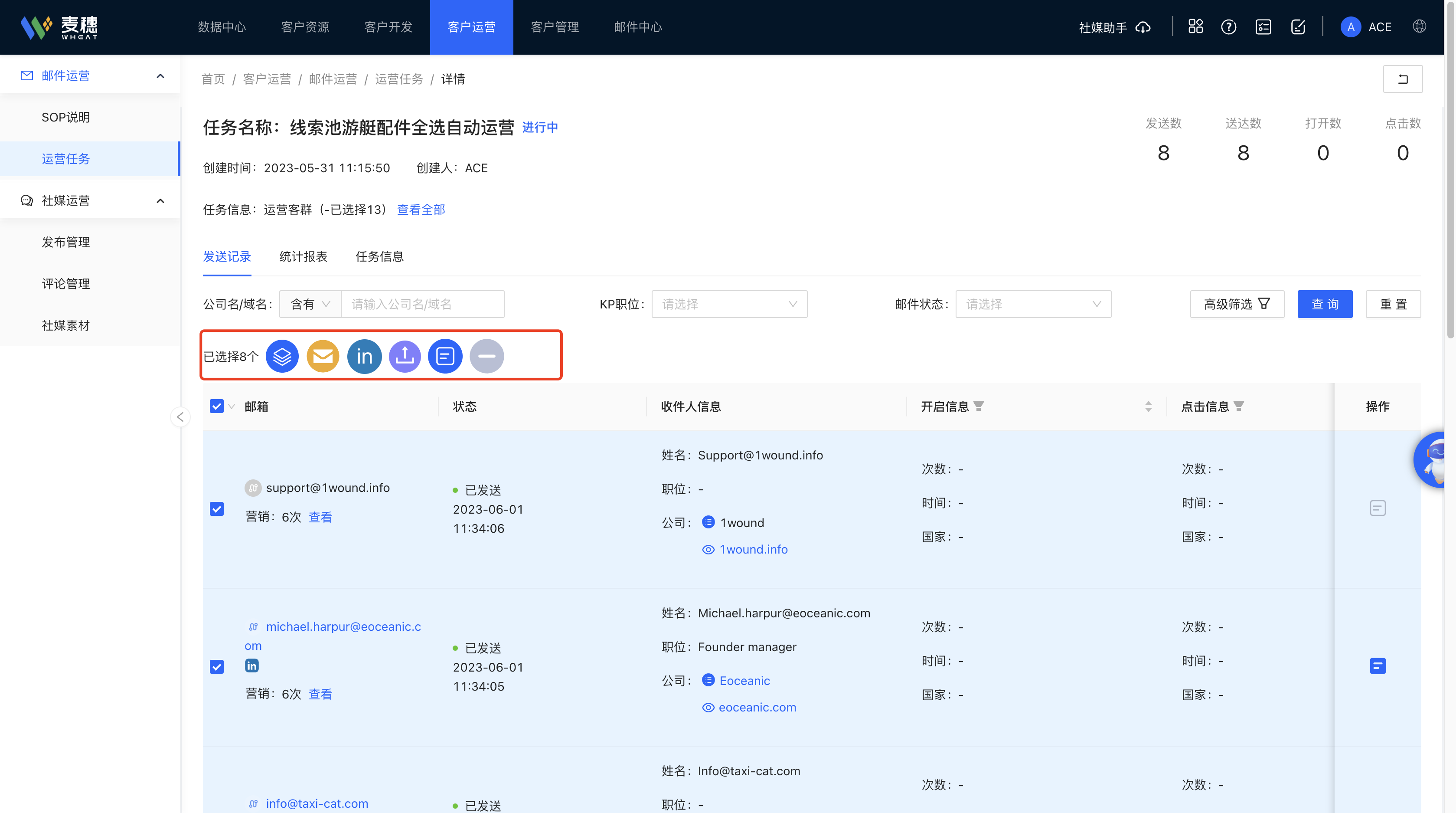1456x813 pixels.
Task: Uncheck the michael.harpur@eoceanic.com row checkbox
Action: point(216,666)
